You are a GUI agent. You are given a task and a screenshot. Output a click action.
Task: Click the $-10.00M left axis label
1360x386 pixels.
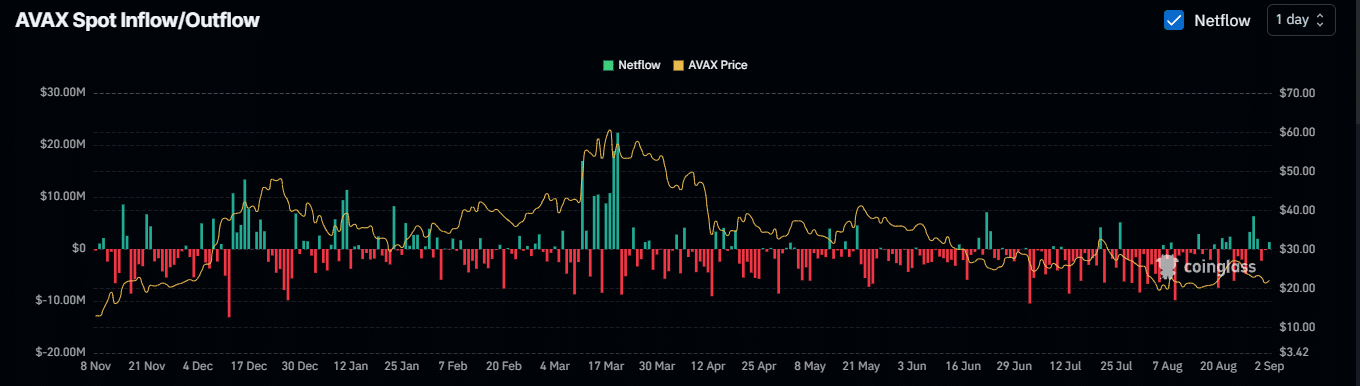(61, 300)
